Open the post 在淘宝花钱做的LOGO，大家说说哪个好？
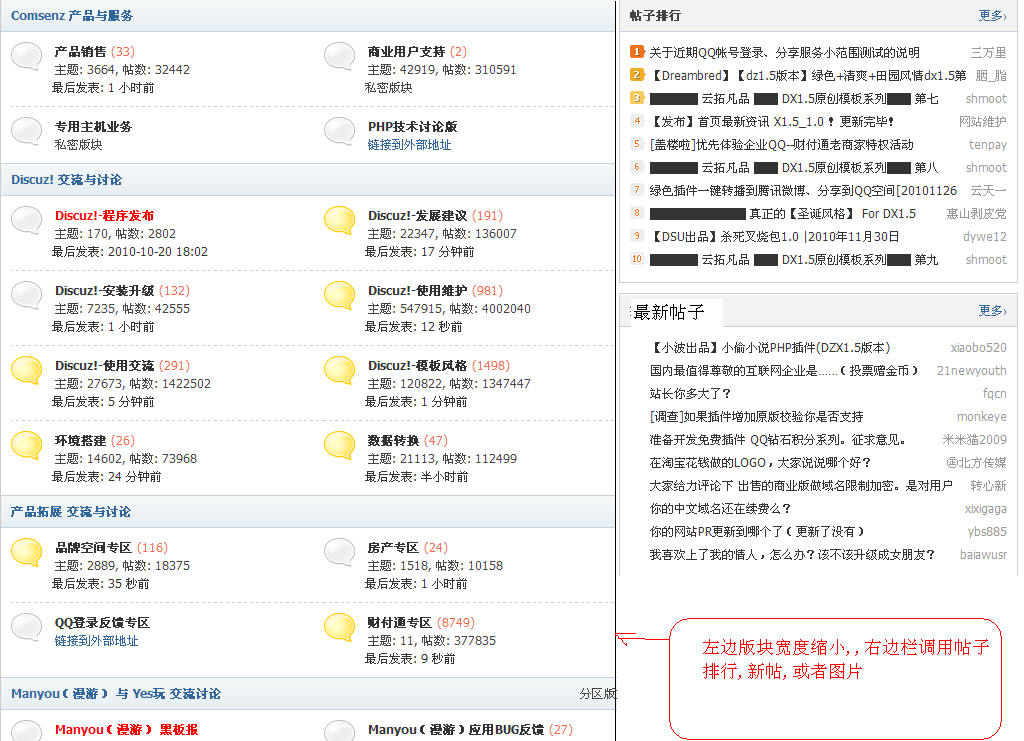The width and height of the screenshot is (1024, 741). click(x=760, y=463)
